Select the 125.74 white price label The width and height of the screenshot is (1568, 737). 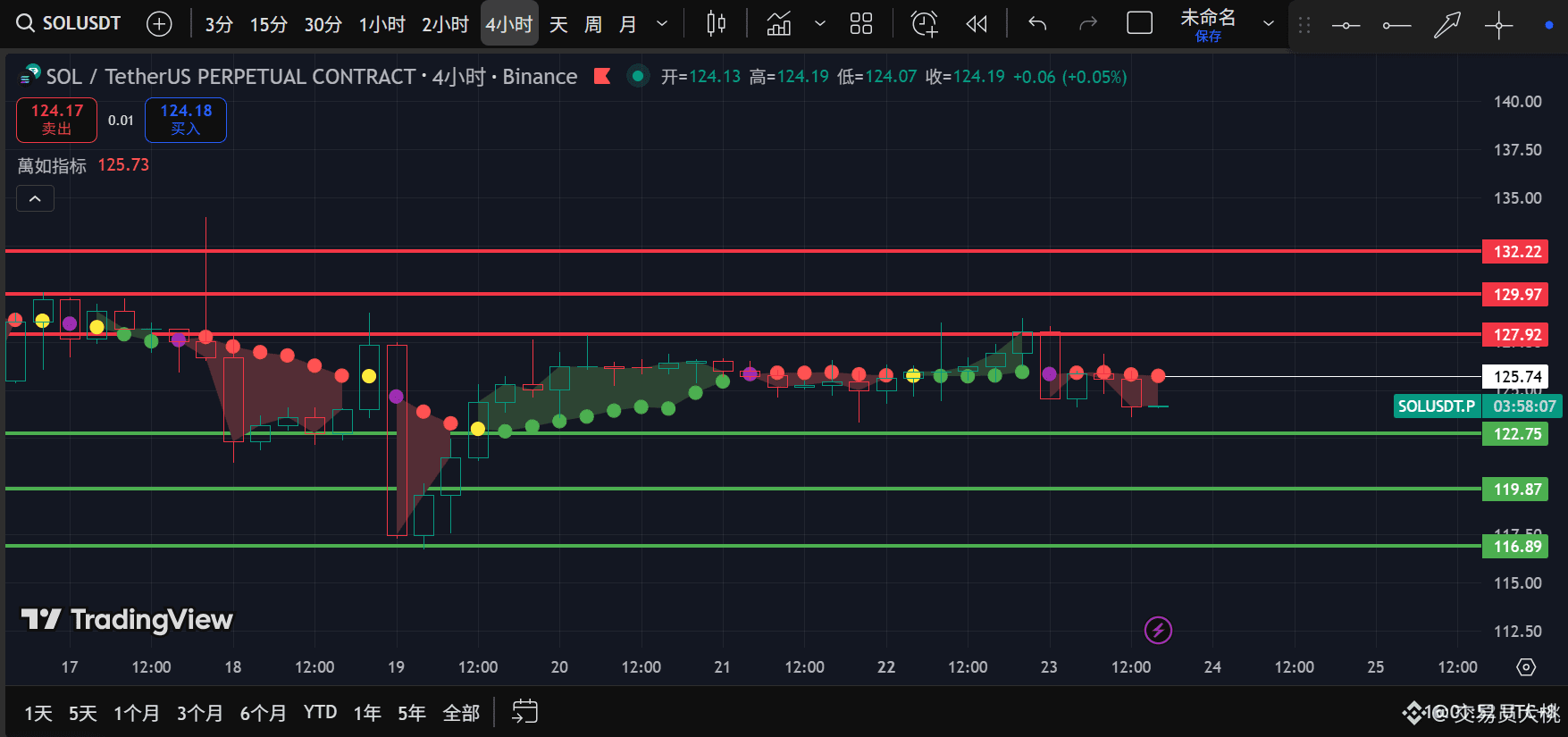[1516, 377]
